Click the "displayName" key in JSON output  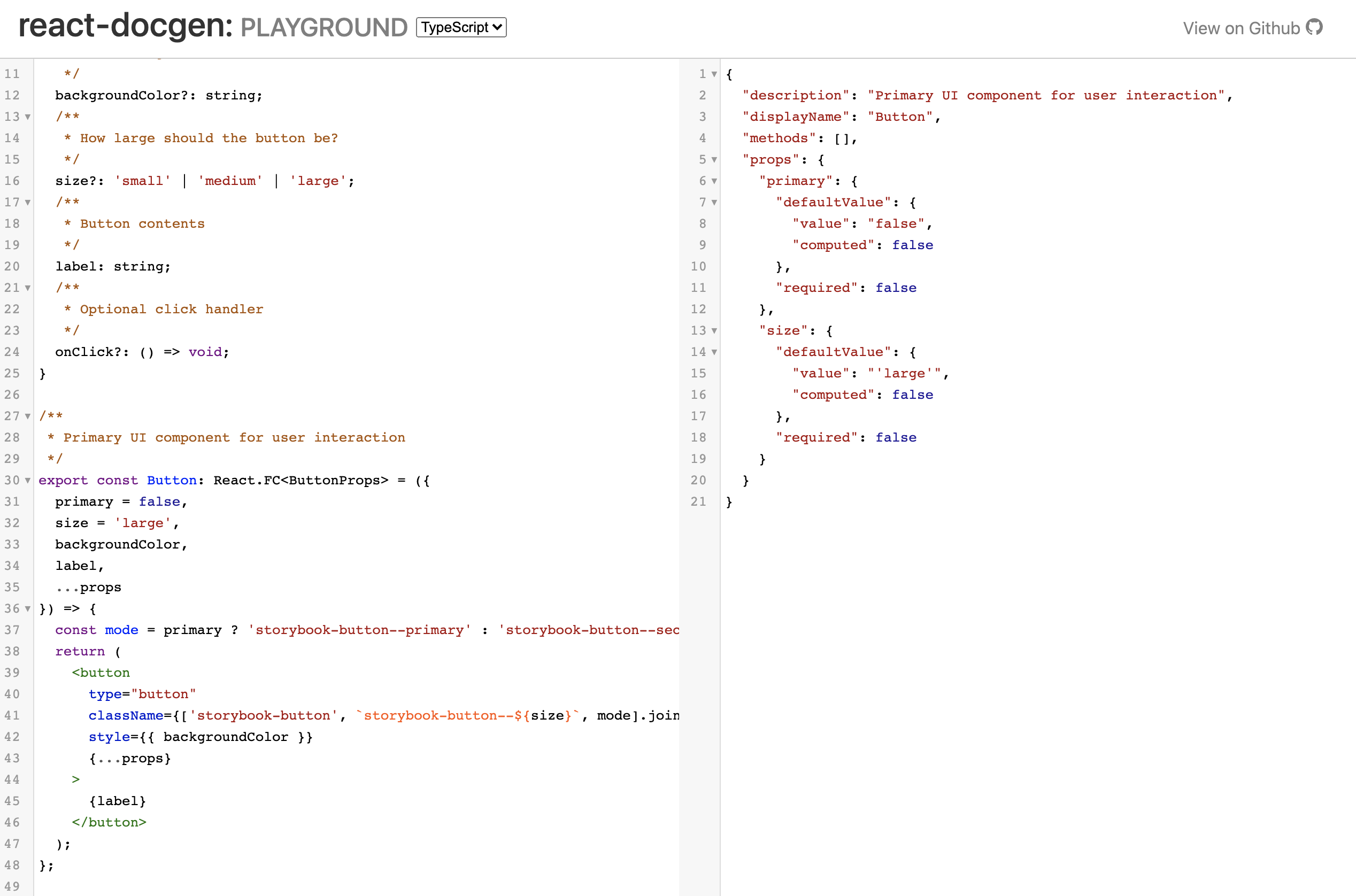(796, 117)
